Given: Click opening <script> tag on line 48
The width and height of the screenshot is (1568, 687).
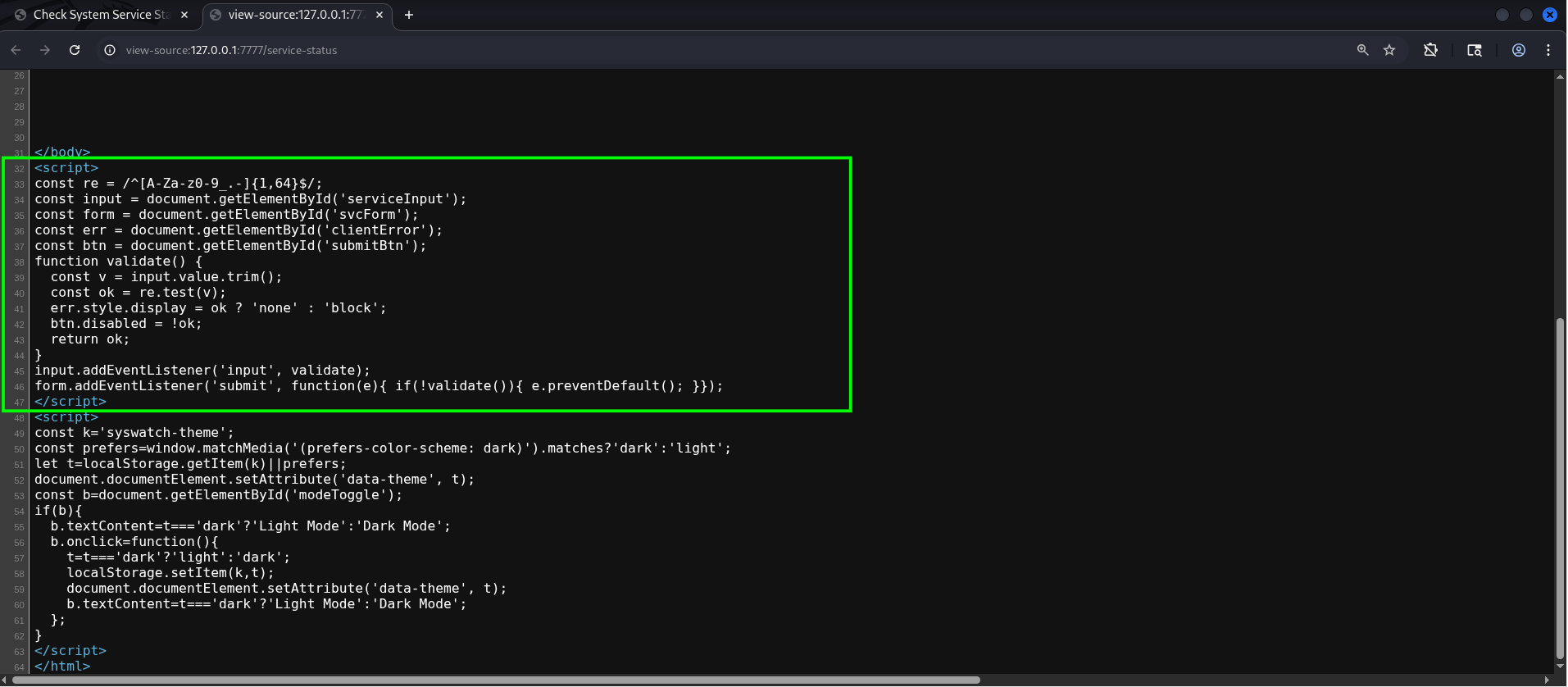Looking at the screenshot, I should click(66, 417).
